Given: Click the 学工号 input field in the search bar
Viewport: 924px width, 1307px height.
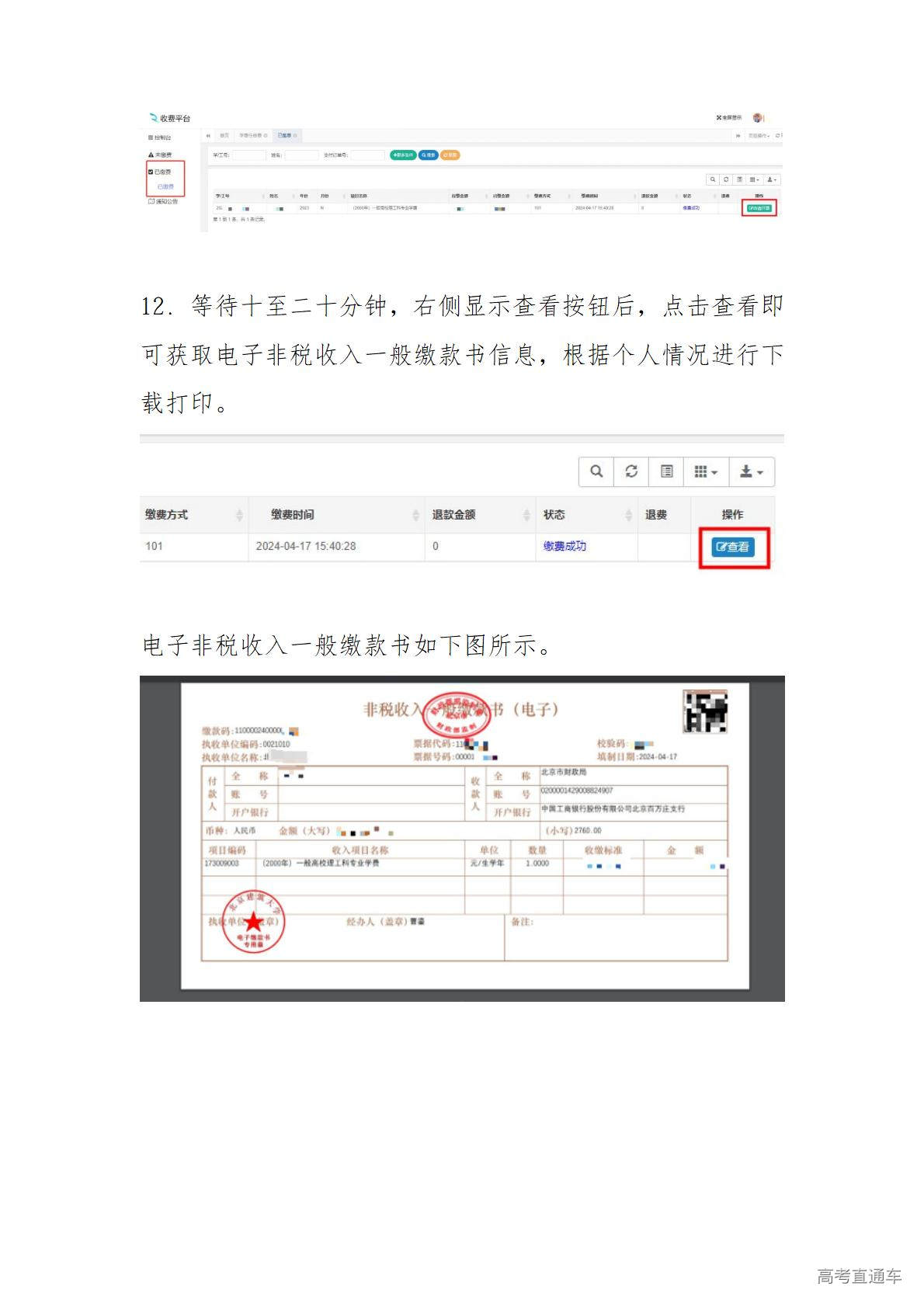Looking at the screenshot, I should pyautogui.click(x=249, y=155).
